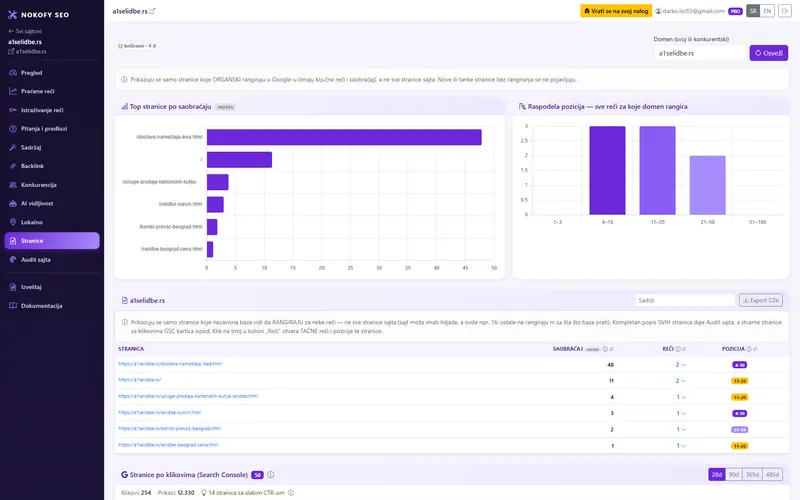Select the Sadržaj sidebar item

(x=52, y=147)
